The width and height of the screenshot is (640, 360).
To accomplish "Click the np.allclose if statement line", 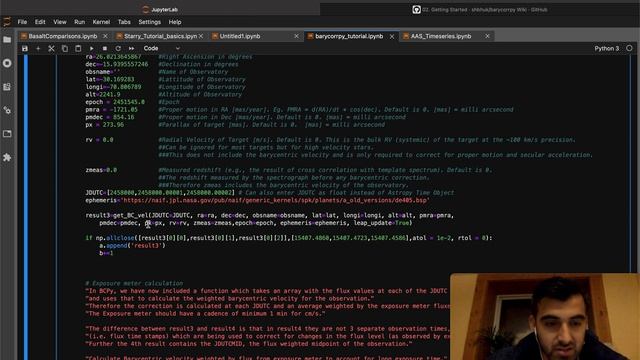I will 289,238.
